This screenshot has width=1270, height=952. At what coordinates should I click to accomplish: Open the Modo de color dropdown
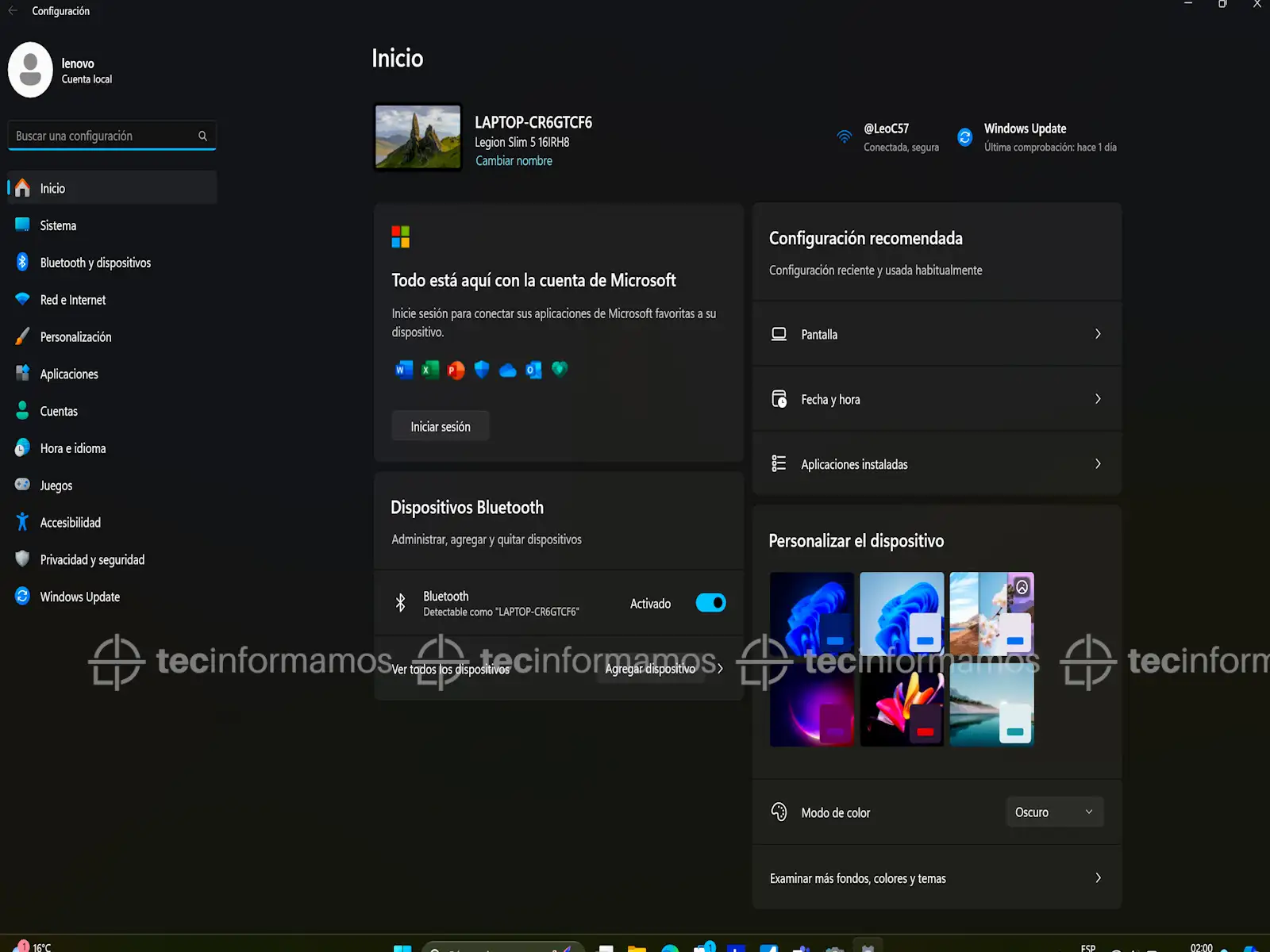tap(1054, 812)
